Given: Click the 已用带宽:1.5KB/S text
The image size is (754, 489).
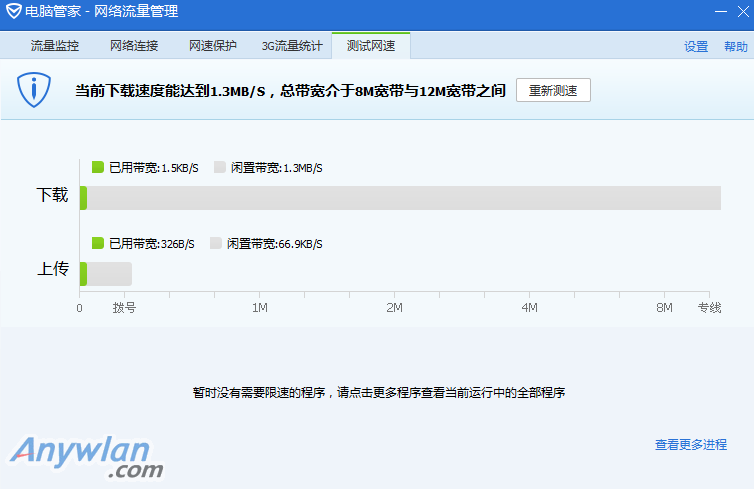Looking at the screenshot, I should [153, 168].
